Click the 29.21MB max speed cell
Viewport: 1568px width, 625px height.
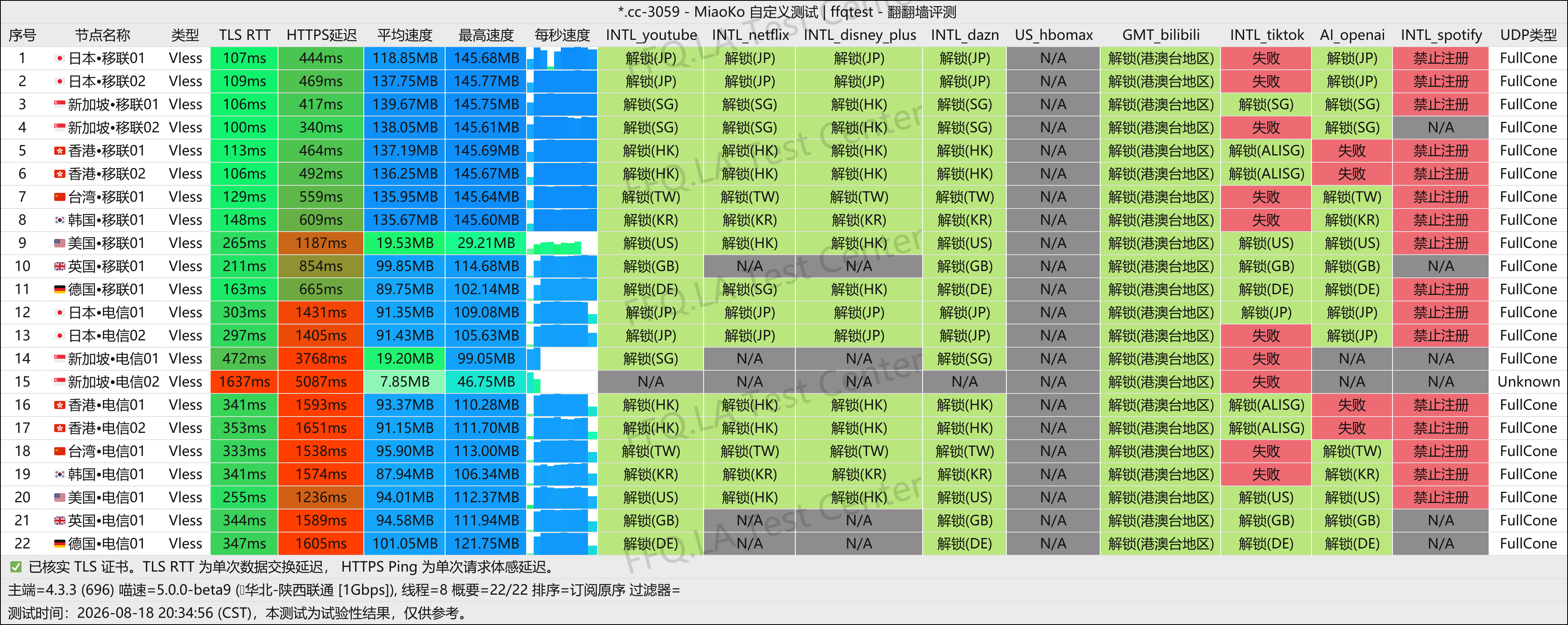(x=486, y=243)
